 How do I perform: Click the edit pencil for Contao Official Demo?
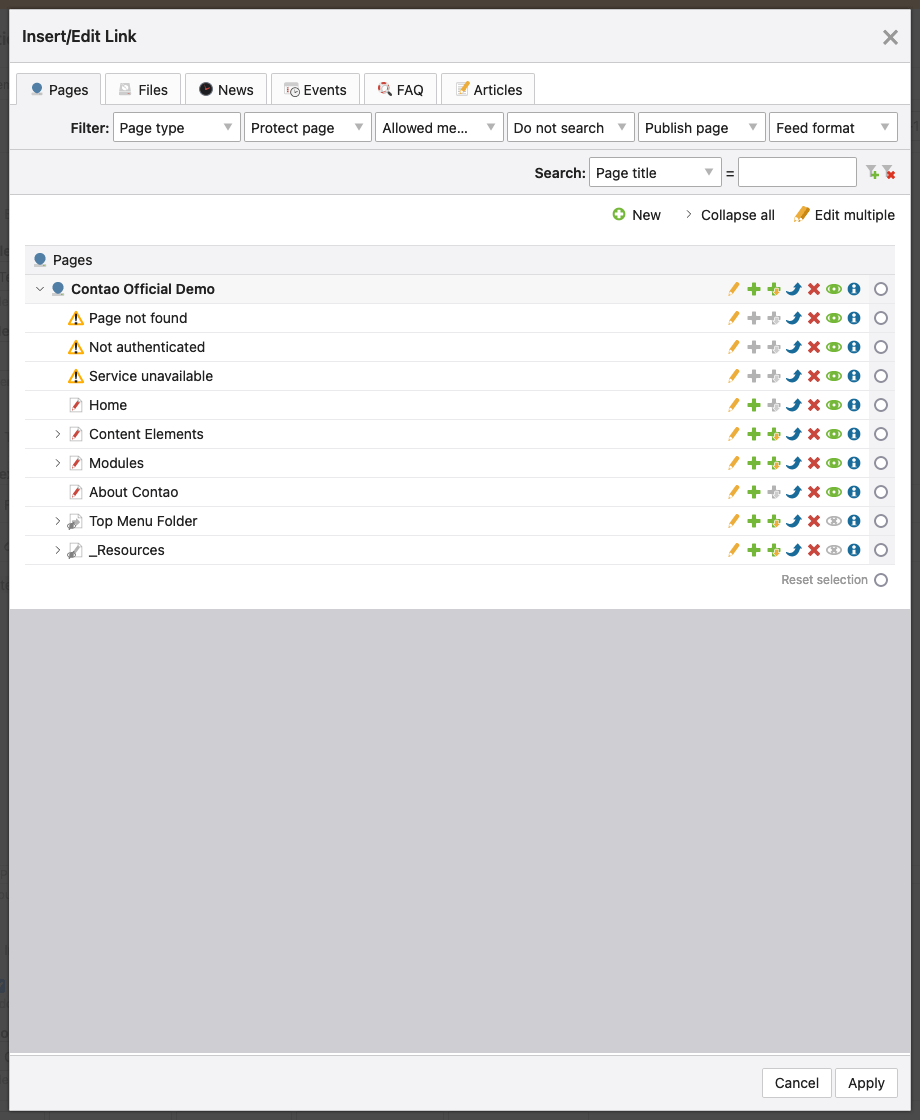[x=734, y=289]
